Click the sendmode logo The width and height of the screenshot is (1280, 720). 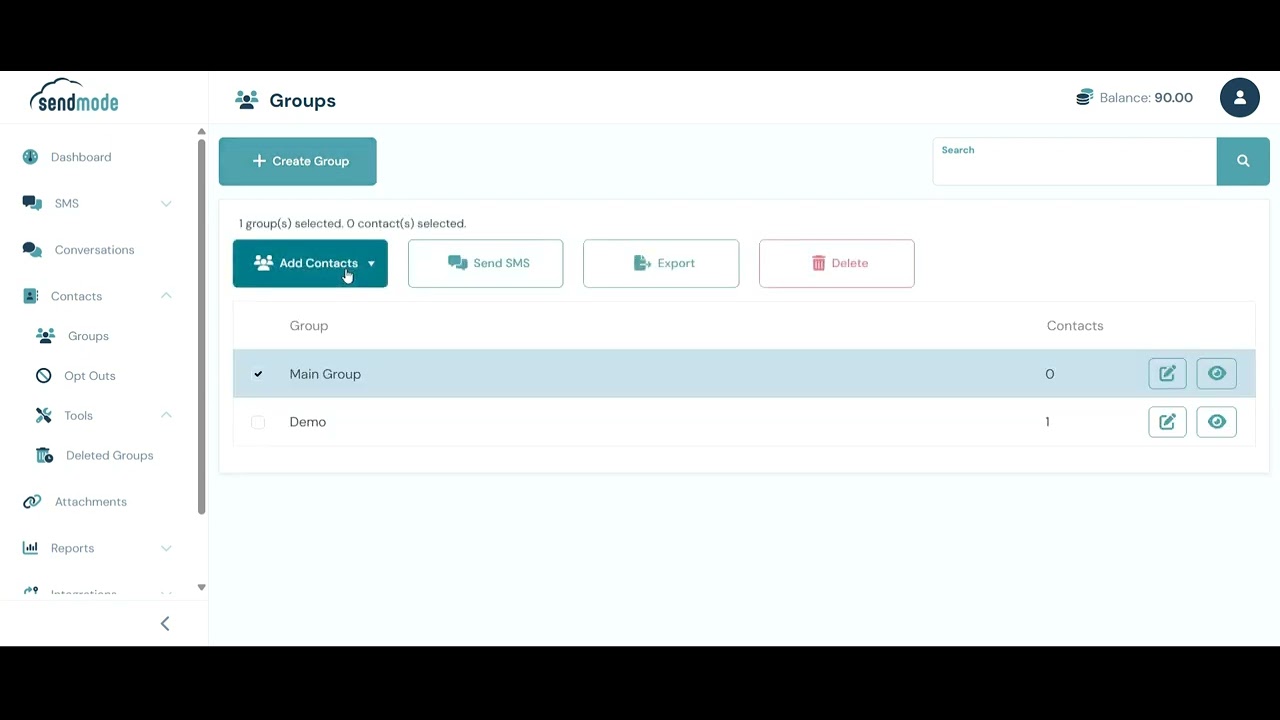pos(74,96)
